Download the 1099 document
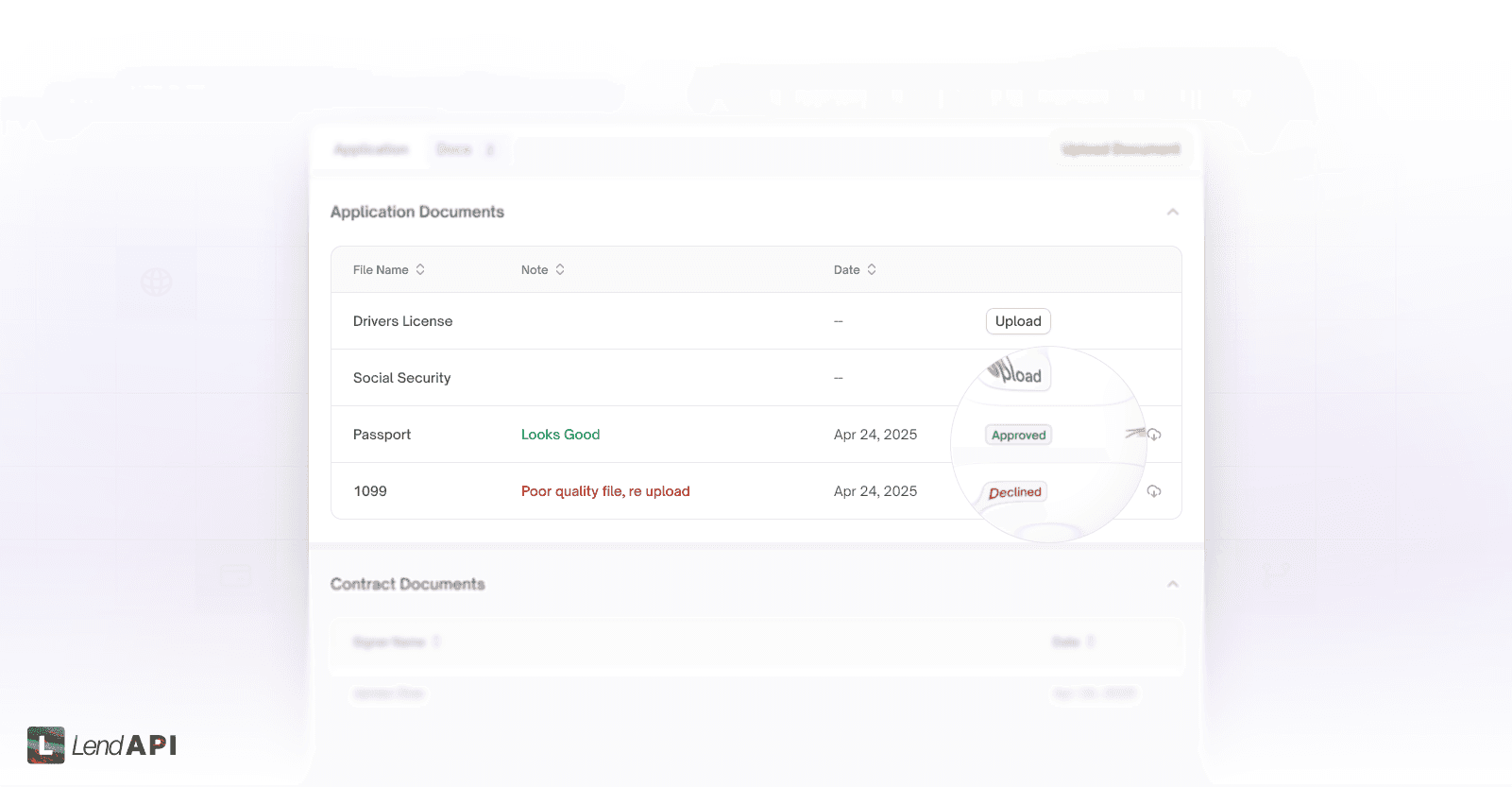The width and height of the screenshot is (1512, 787). pos(1154,491)
